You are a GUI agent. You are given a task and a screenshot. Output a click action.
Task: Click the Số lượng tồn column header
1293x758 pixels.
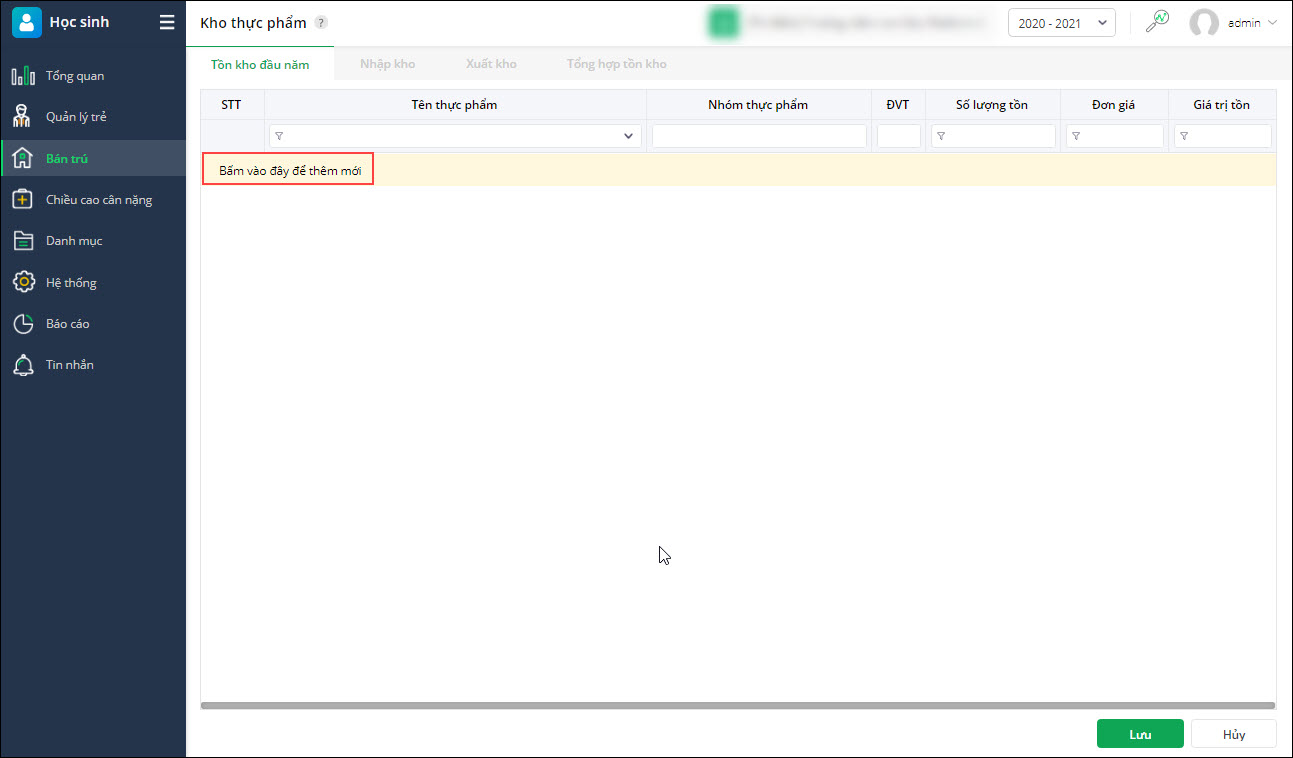(x=993, y=105)
